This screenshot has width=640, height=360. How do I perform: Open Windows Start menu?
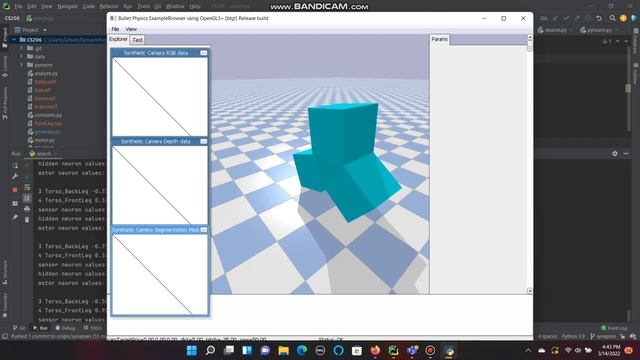coord(191,350)
